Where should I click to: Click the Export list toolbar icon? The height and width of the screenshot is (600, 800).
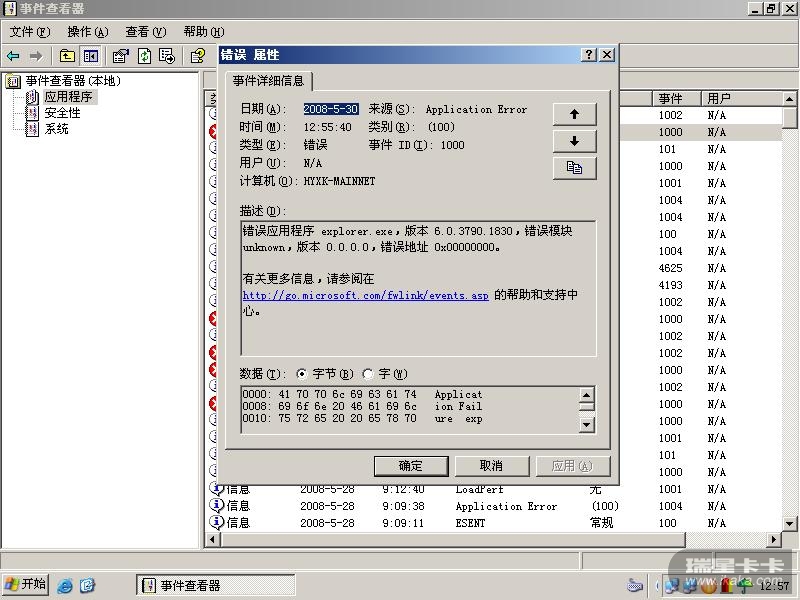(x=167, y=56)
